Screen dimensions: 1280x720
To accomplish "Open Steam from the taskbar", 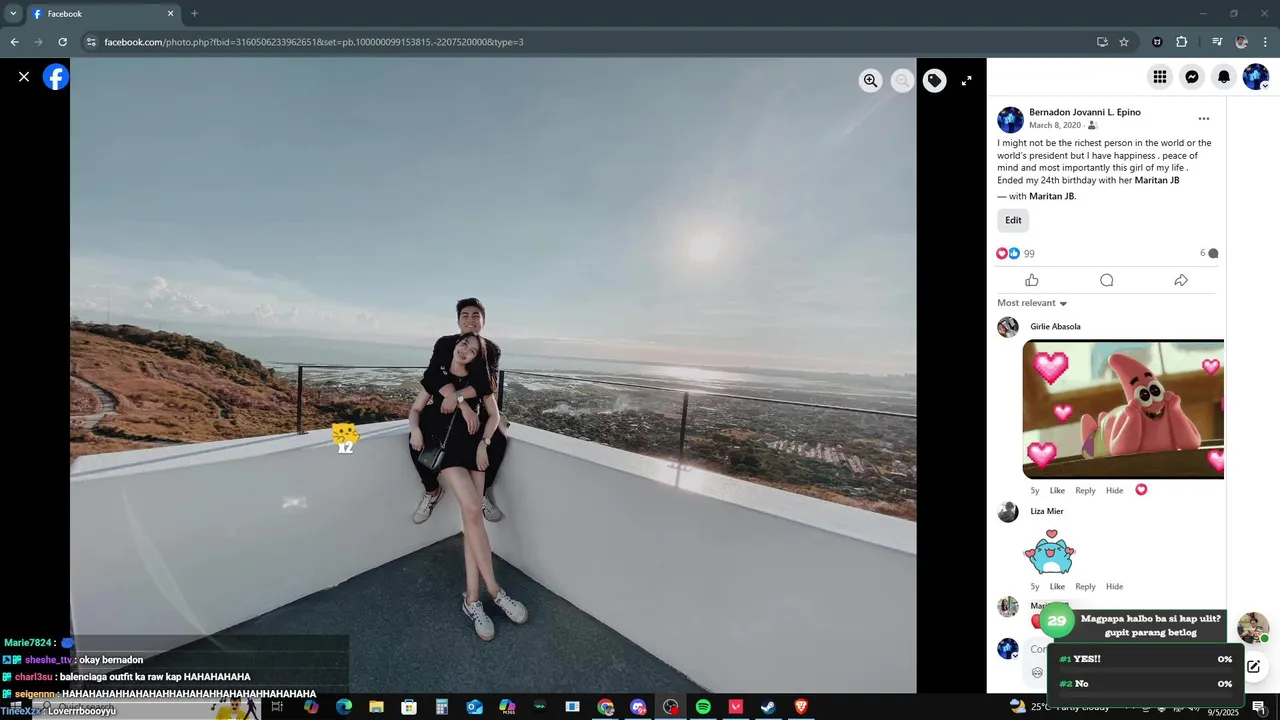I will coord(768,707).
